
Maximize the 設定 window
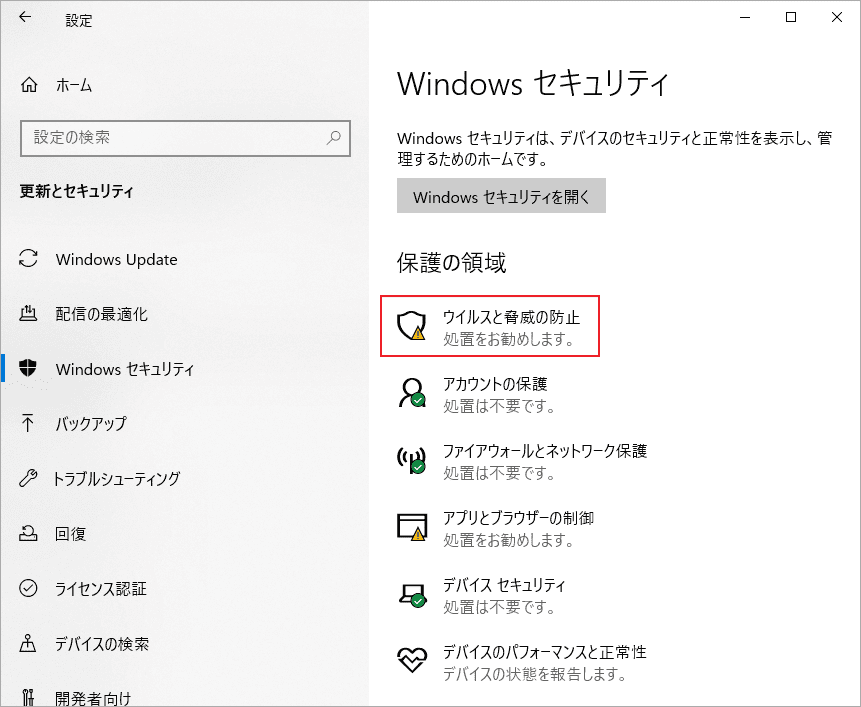[x=791, y=17]
